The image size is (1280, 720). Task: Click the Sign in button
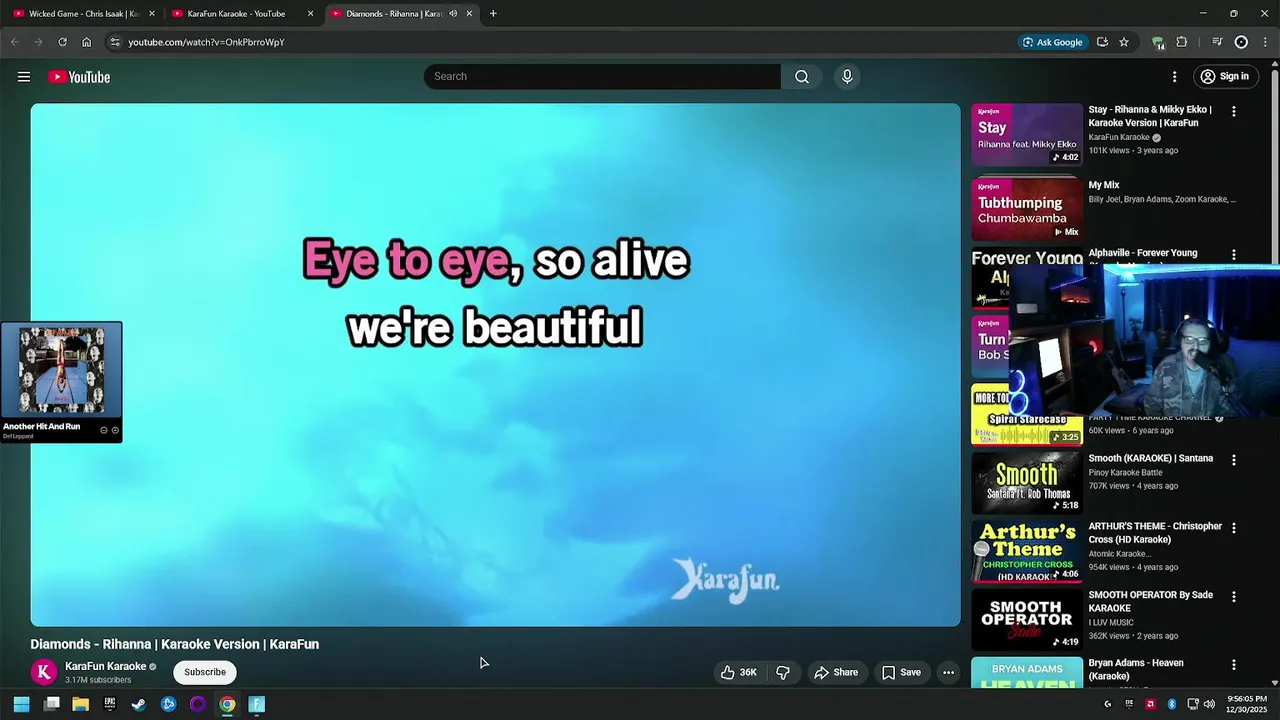point(1225,77)
